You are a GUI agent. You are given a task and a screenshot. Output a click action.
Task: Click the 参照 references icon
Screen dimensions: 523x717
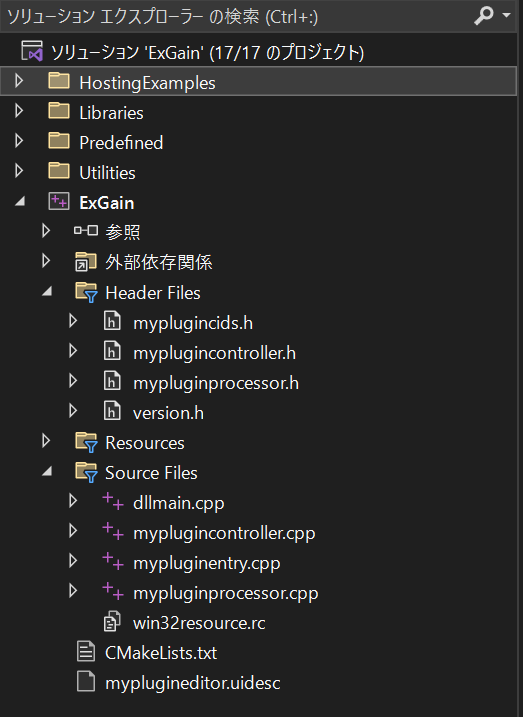[85, 230]
